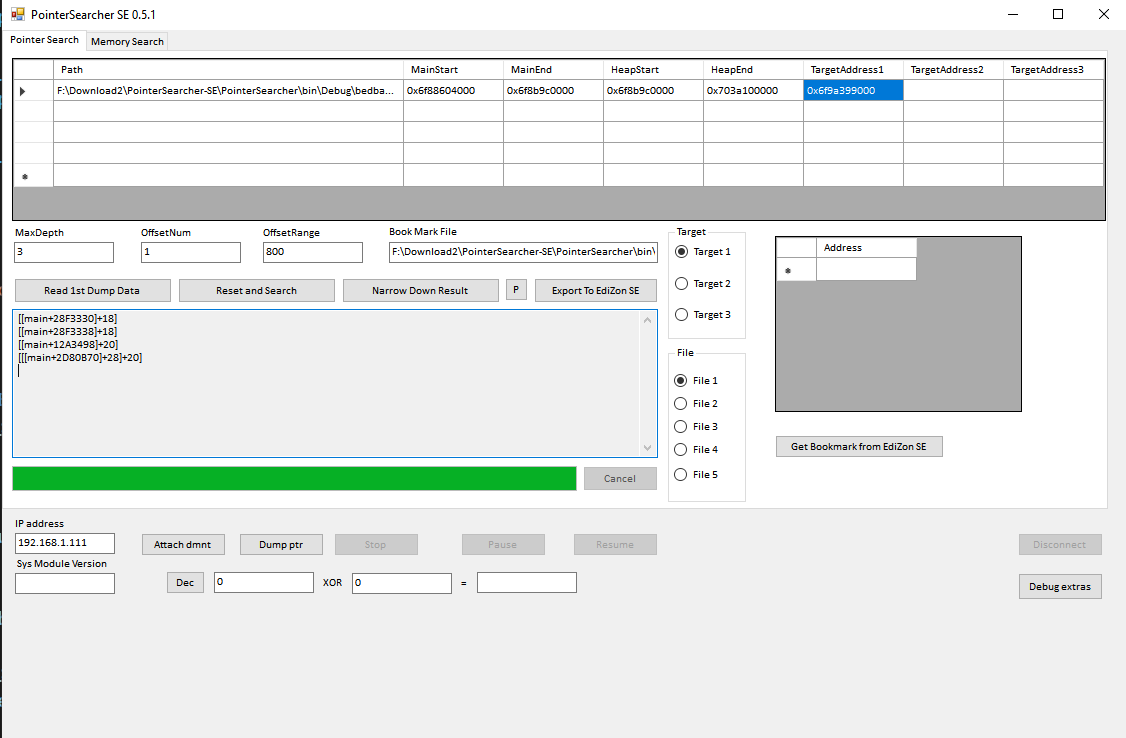Click the small P button
This screenshot has height=738, width=1126.
[x=516, y=289]
